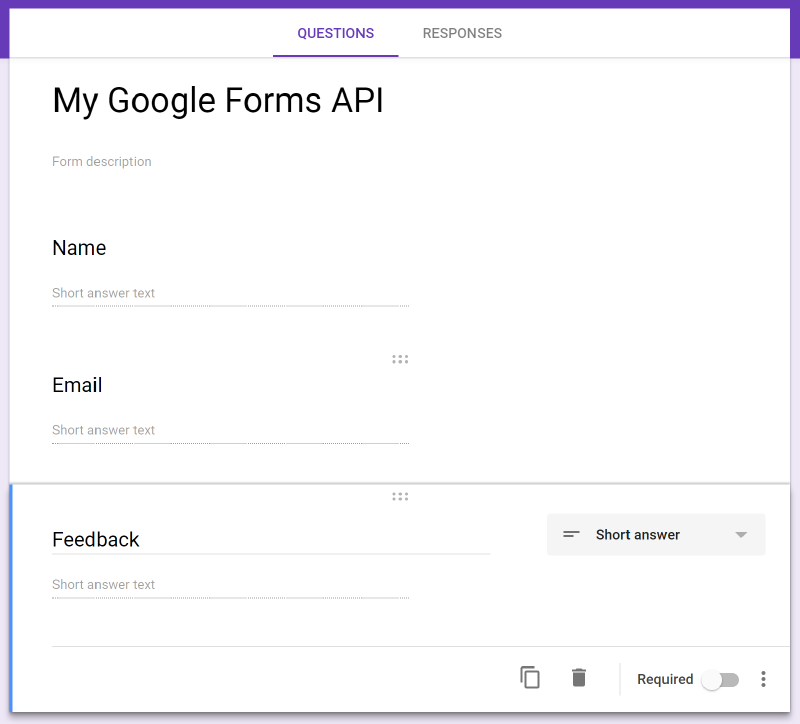Select the Name question

click(79, 248)
